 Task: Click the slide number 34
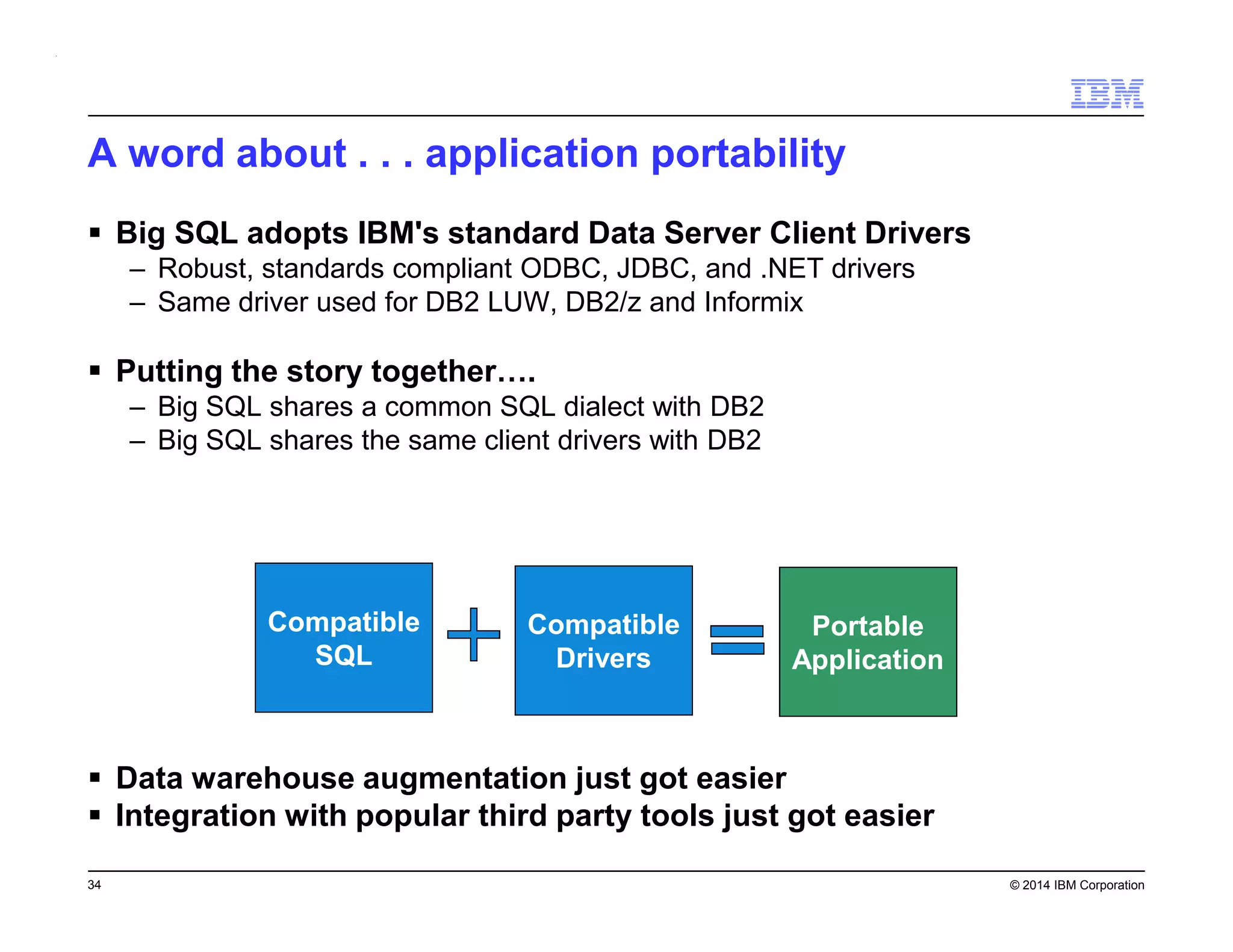[95, 885]
